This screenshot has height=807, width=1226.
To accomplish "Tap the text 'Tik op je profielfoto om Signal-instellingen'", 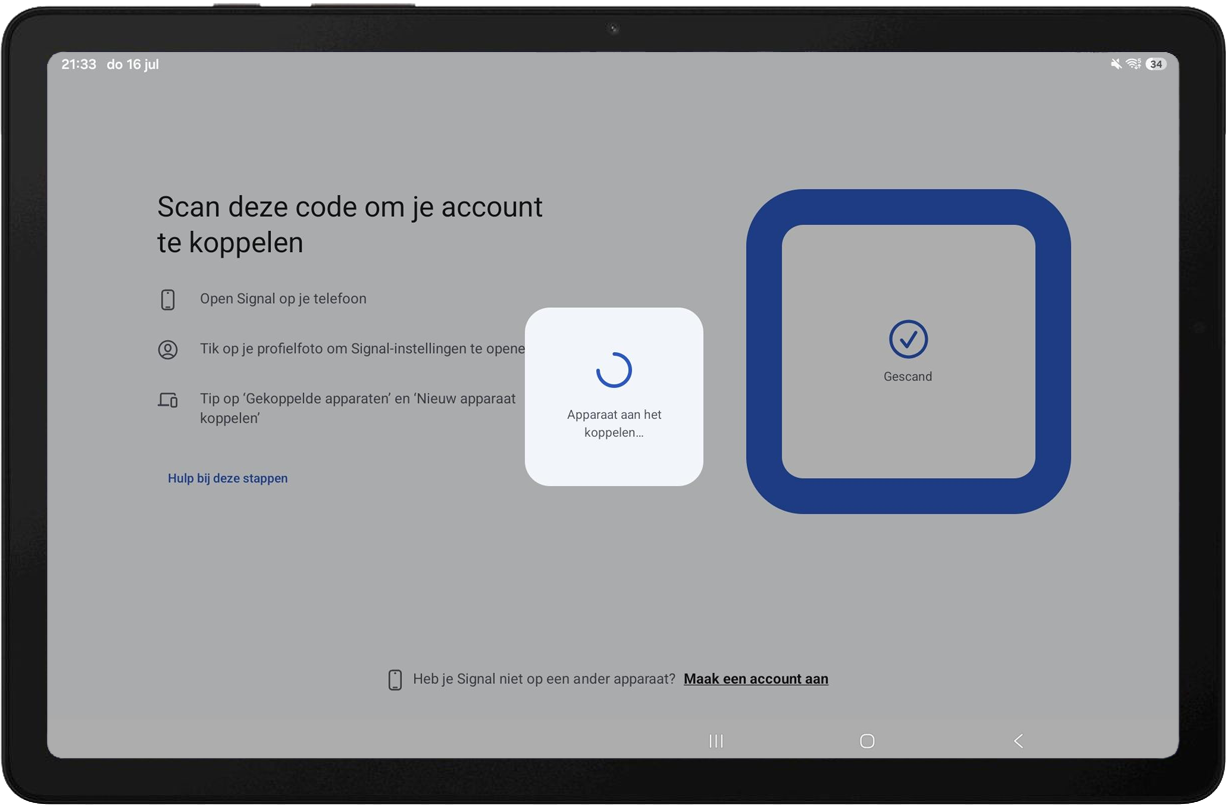I will [362, 349].
